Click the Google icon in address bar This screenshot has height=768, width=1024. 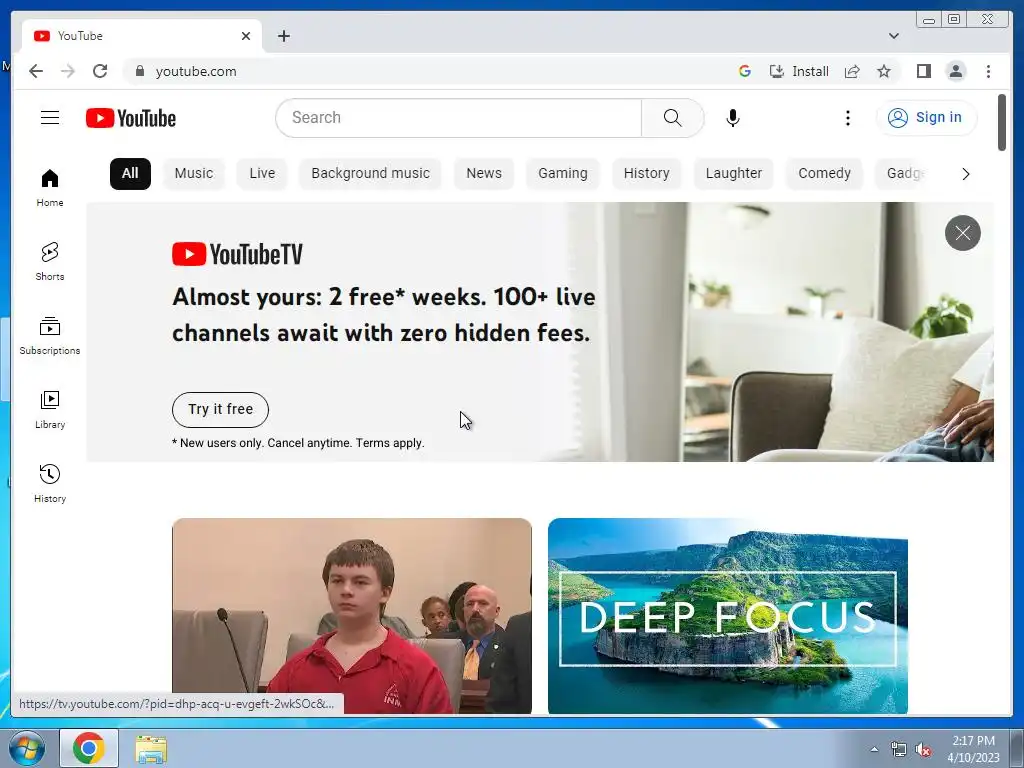744,71
